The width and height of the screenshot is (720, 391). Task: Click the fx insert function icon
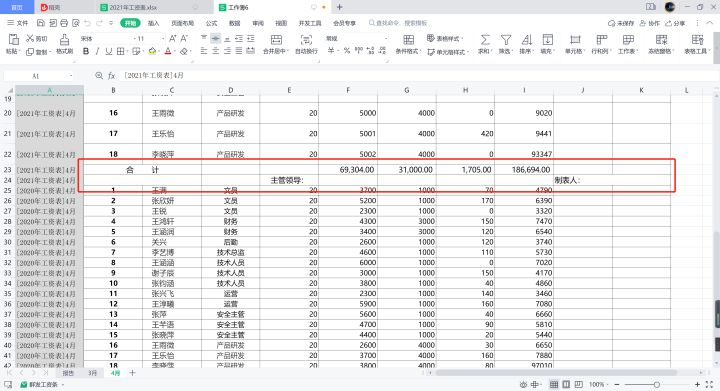[112, 75]
